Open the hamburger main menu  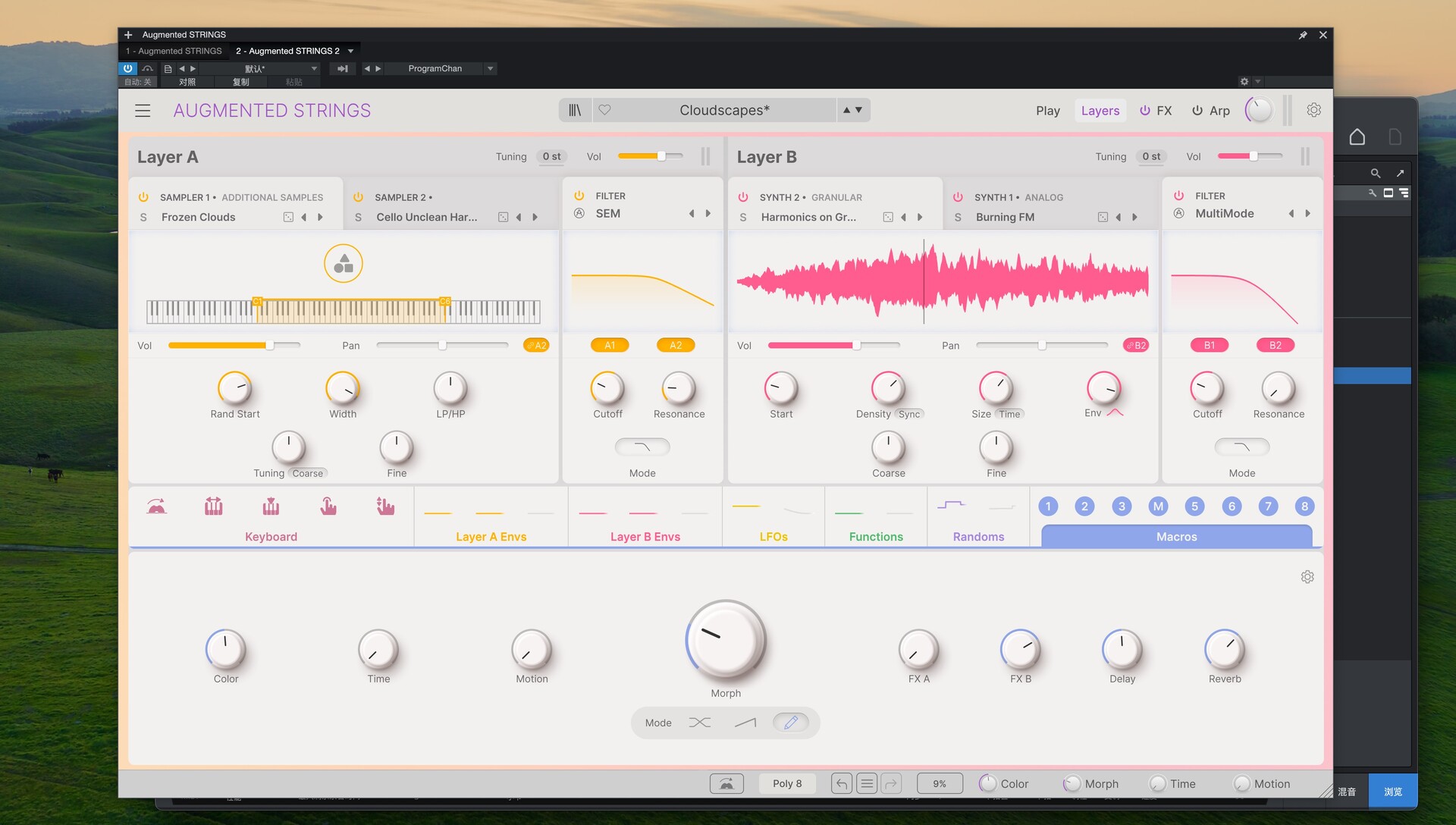coord(143,111)
